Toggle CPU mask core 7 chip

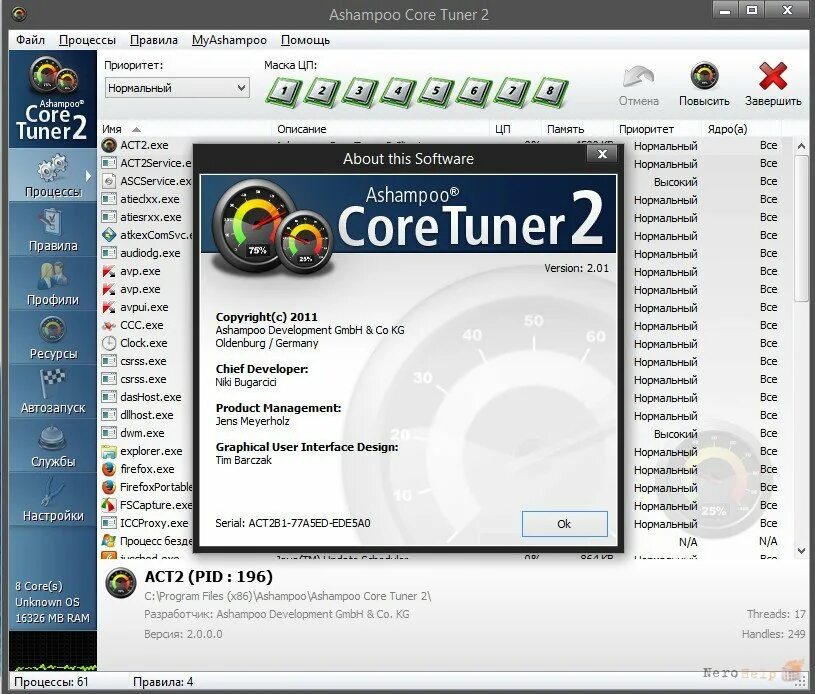(x=512, y=92)
